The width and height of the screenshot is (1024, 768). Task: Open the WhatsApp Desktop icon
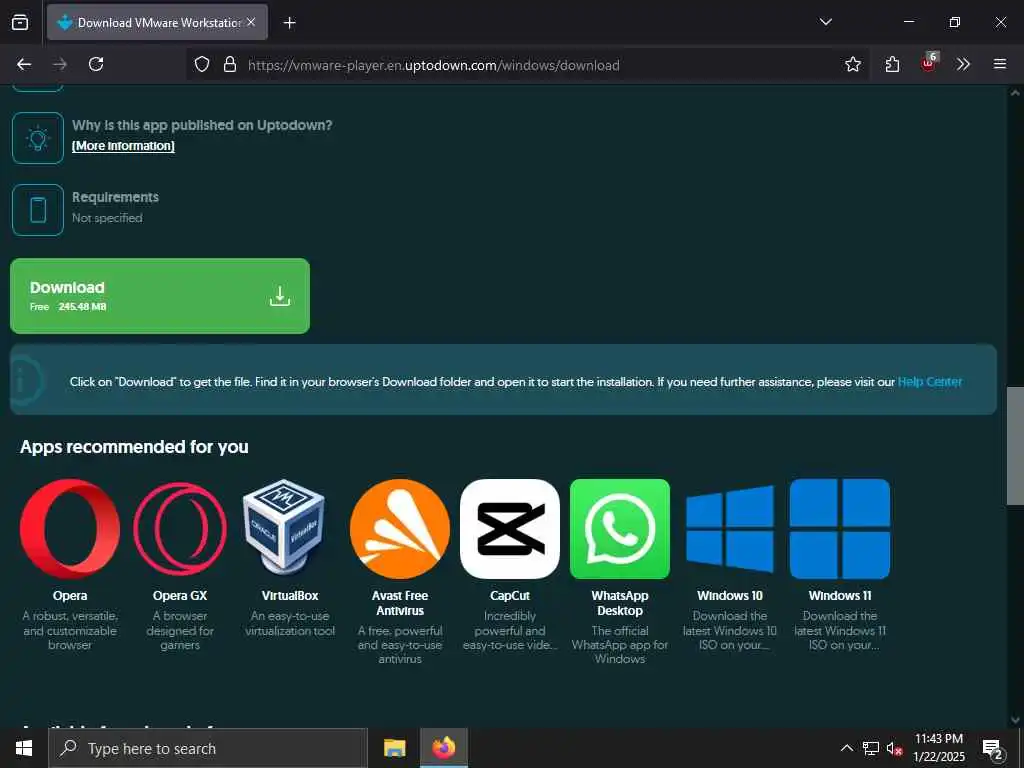click(620, 529)
